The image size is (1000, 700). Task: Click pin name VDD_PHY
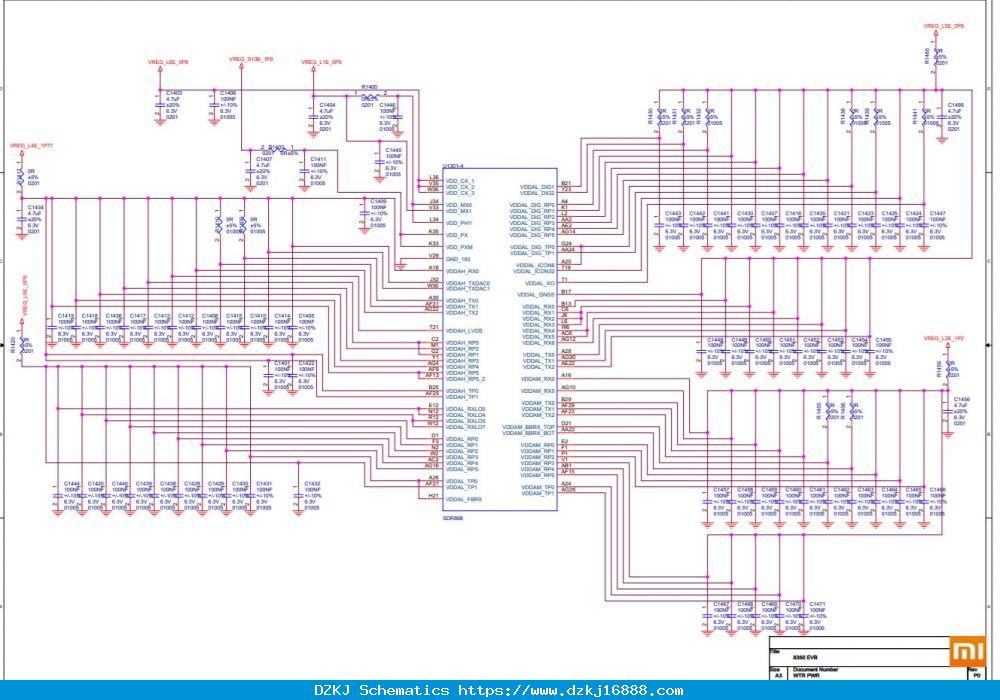(459, 223)
